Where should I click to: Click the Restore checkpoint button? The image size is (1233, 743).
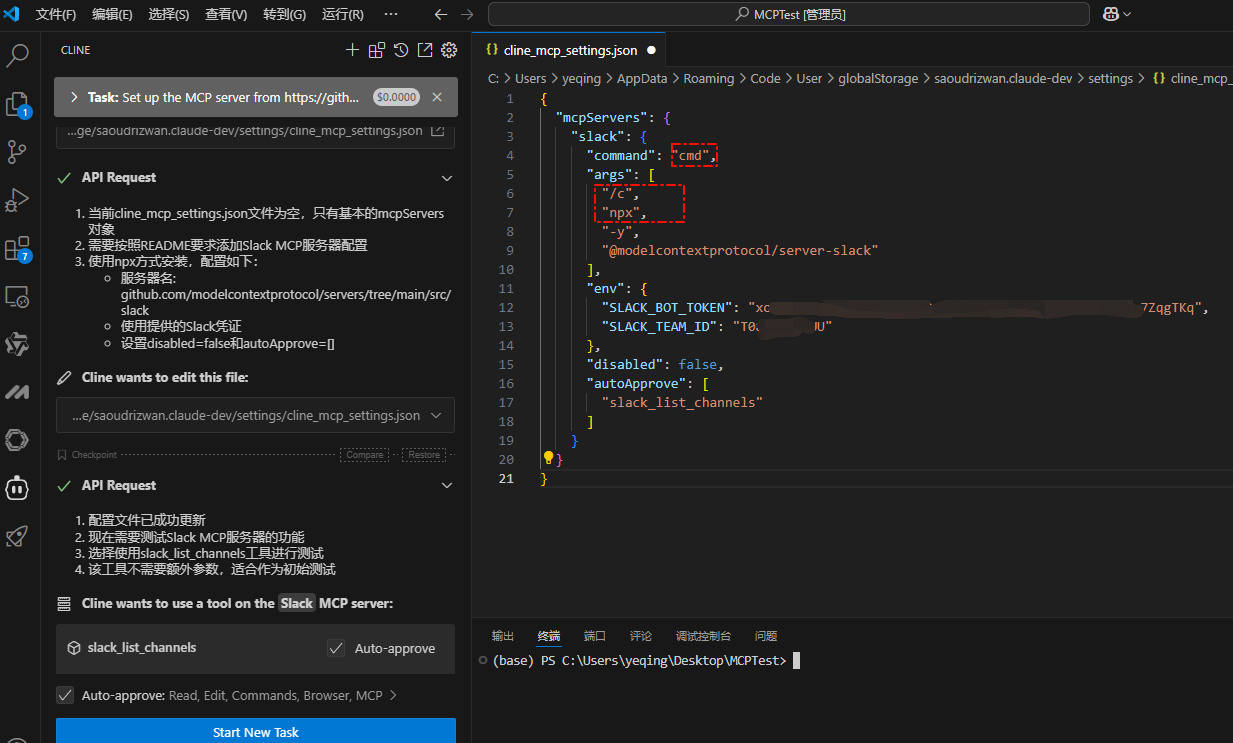click(x=424, y=454)
